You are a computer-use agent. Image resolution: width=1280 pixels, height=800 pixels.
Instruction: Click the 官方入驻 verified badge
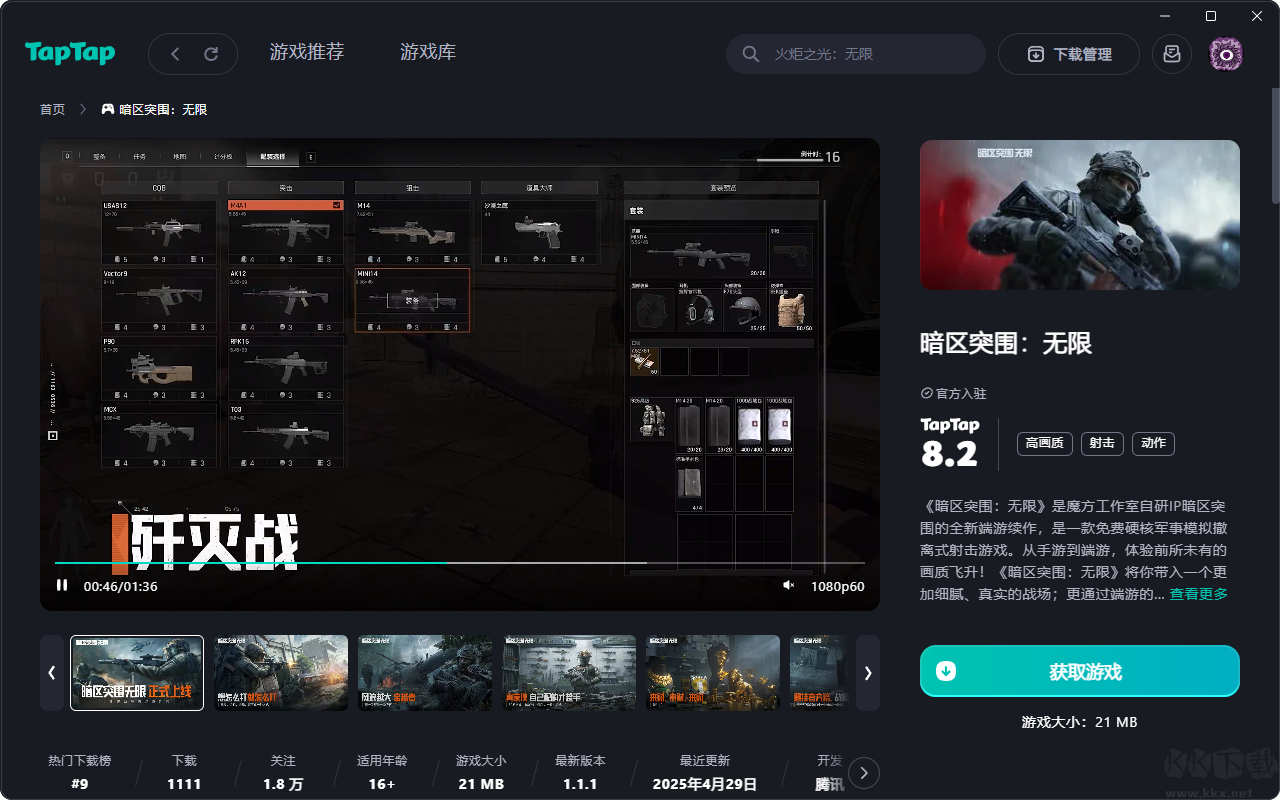coord(953,394)
